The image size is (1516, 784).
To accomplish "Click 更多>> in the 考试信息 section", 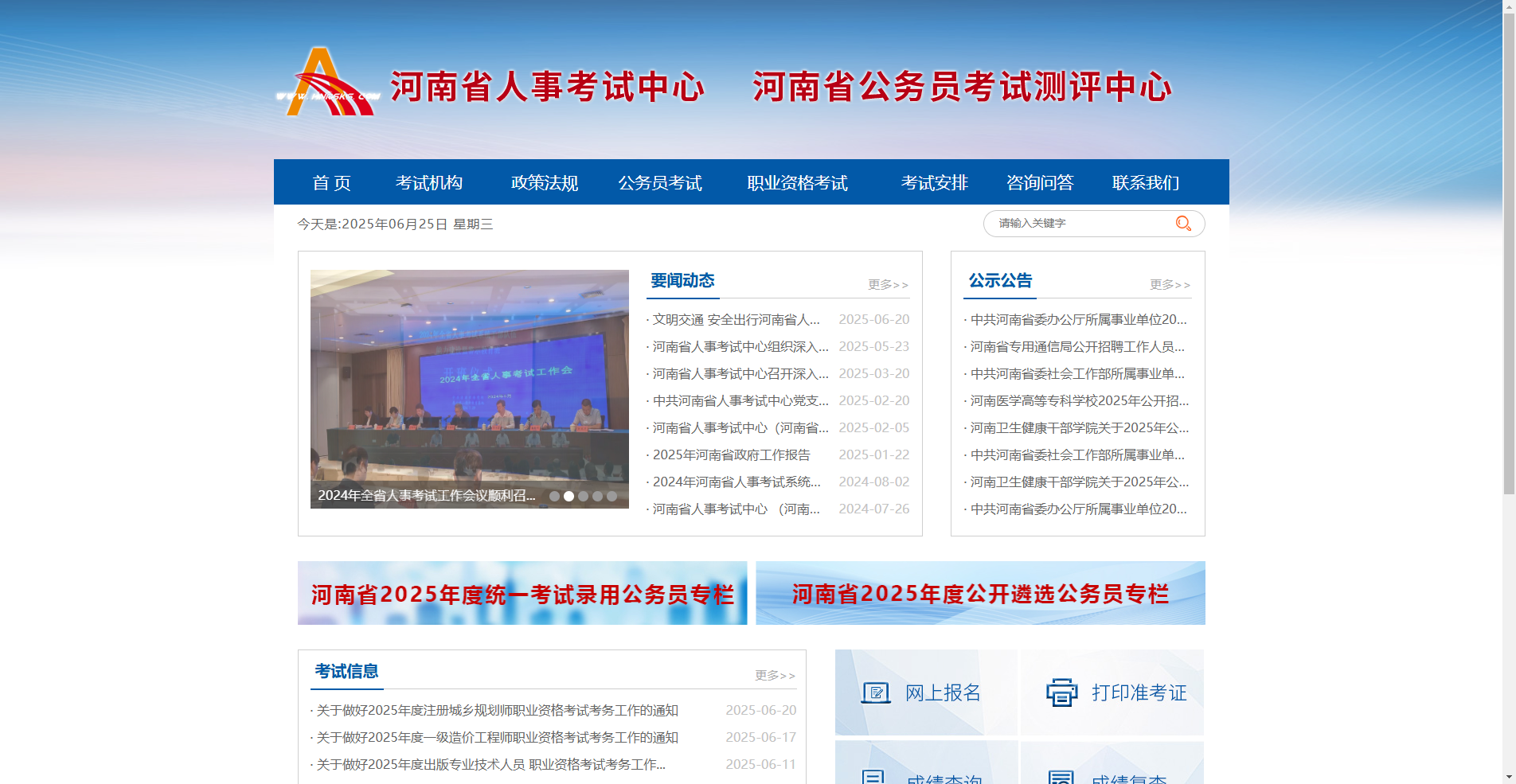I will tap(775, 675).
